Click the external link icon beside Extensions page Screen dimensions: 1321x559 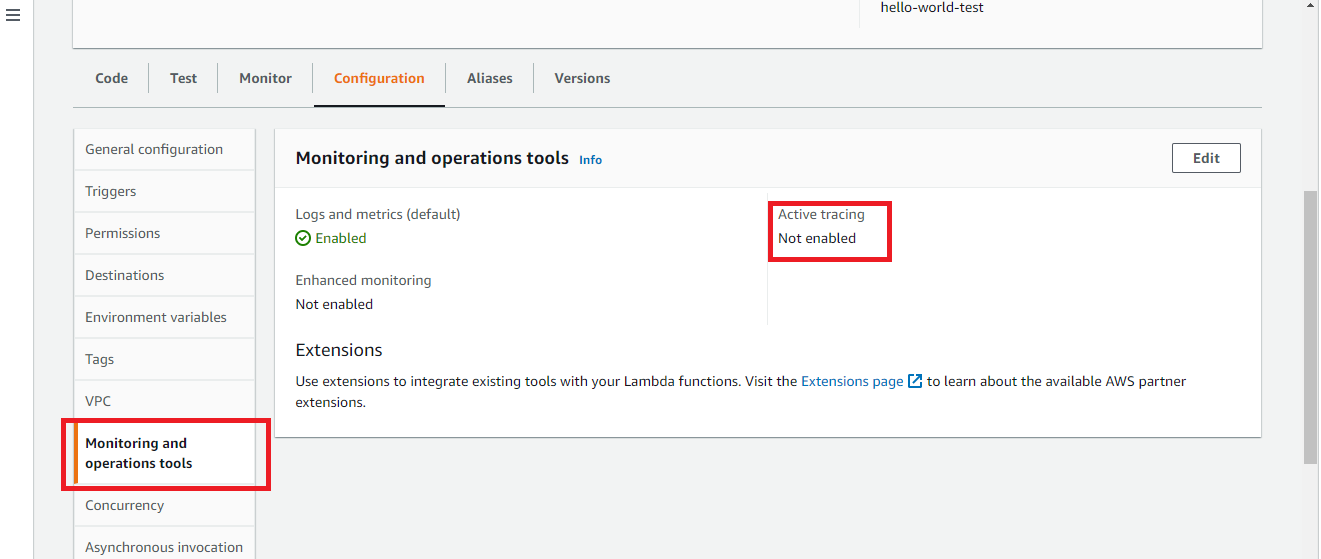(915, 381)
